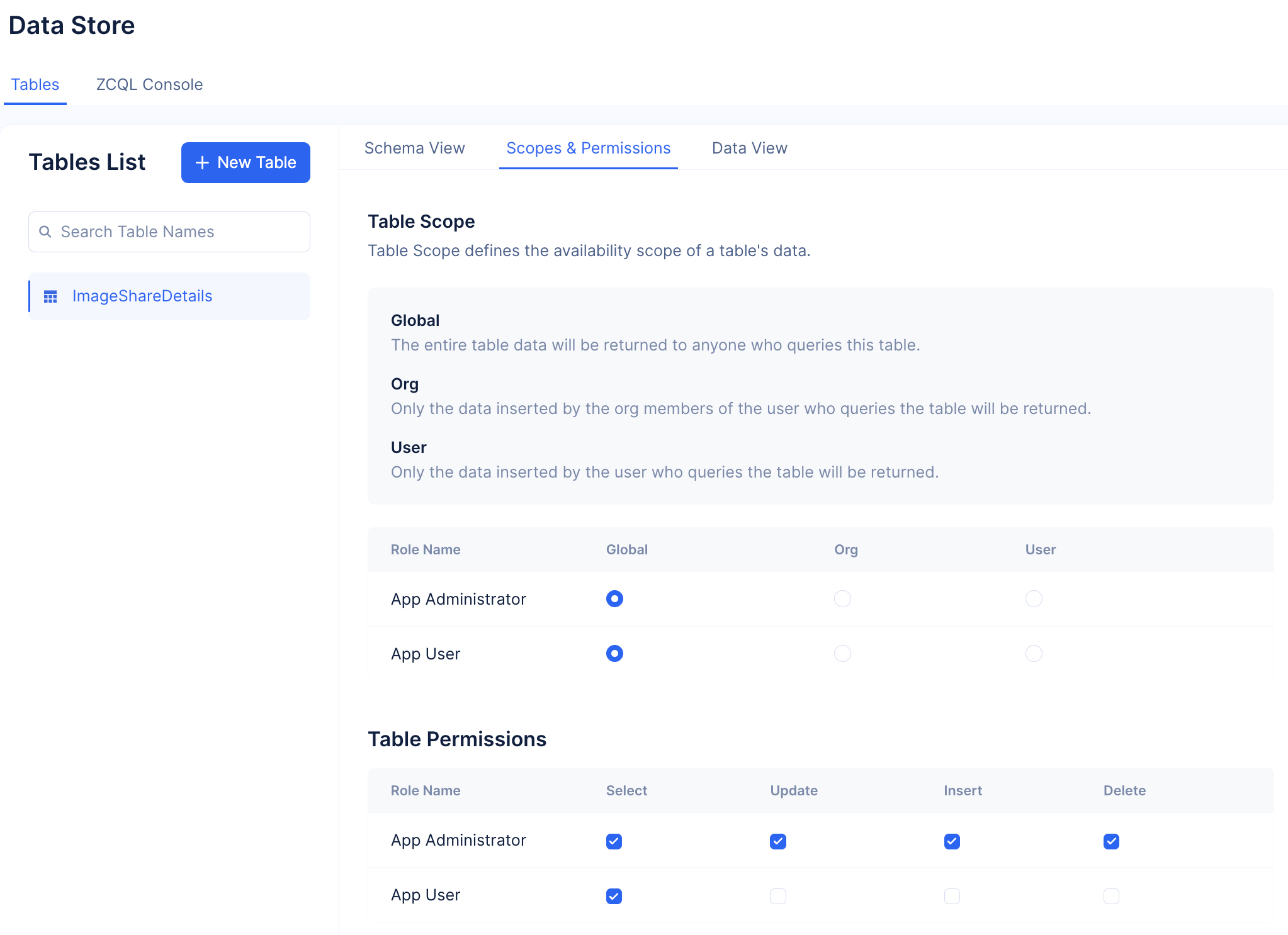Switch to the Schema View tab
This screenshot has width=1288, height=935.
coord(414,148)
